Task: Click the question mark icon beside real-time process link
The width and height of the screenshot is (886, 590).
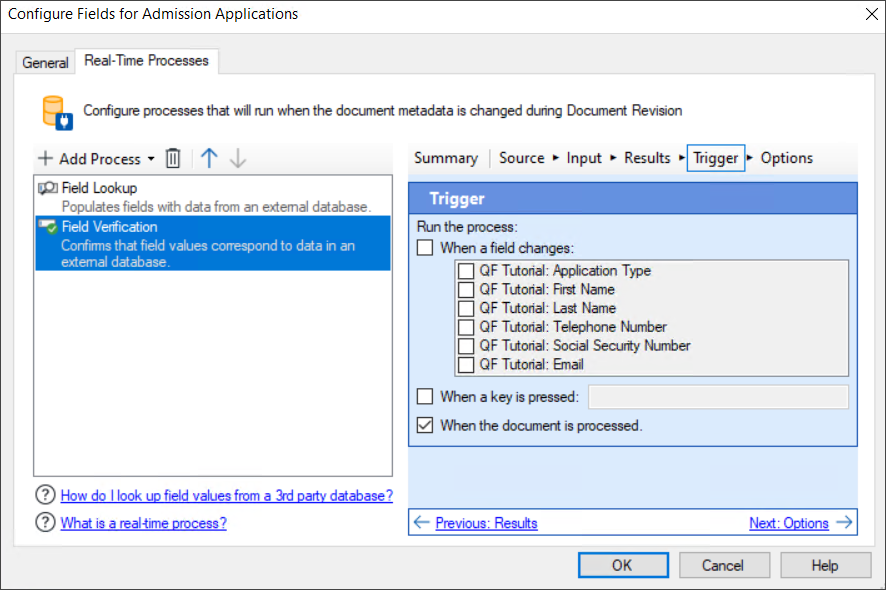Action: coord(45,523)
